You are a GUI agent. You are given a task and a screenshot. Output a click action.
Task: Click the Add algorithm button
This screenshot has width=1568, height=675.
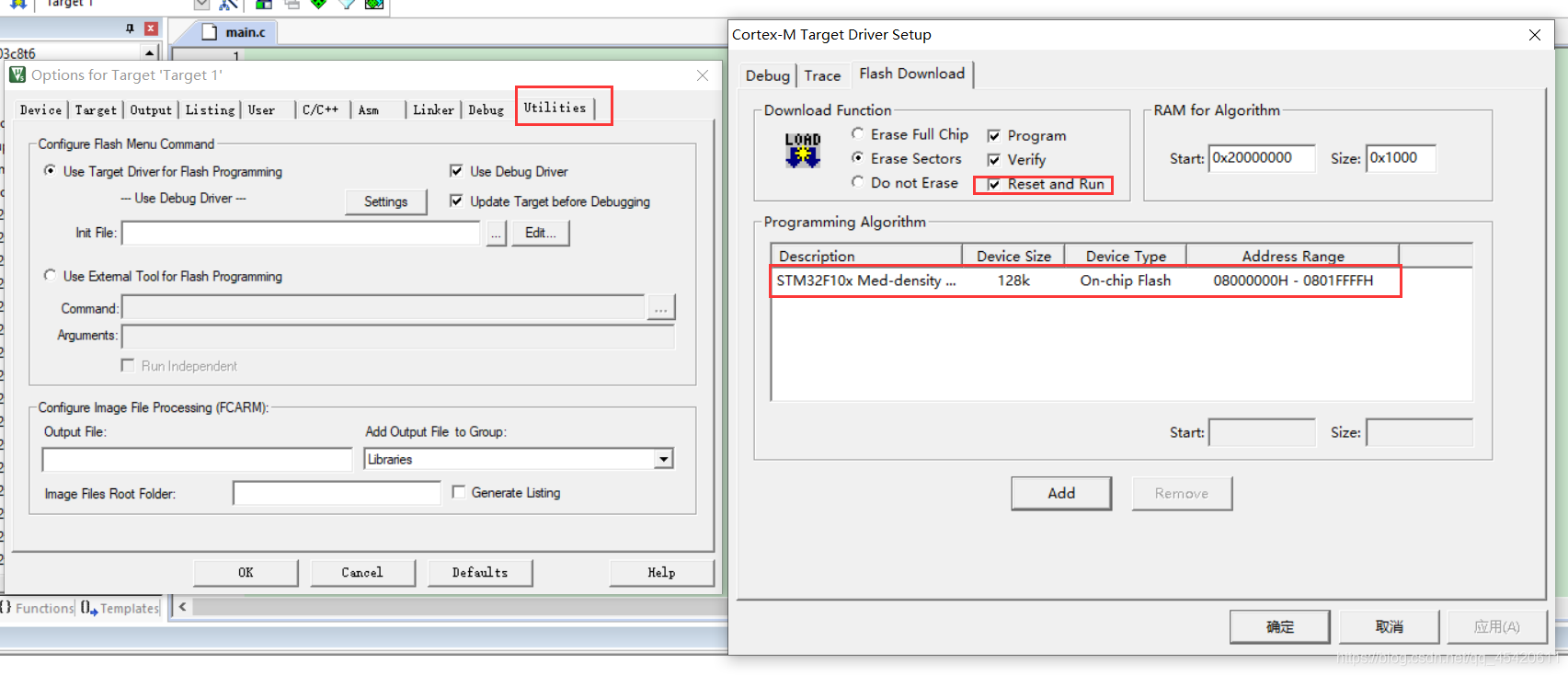1061,493
